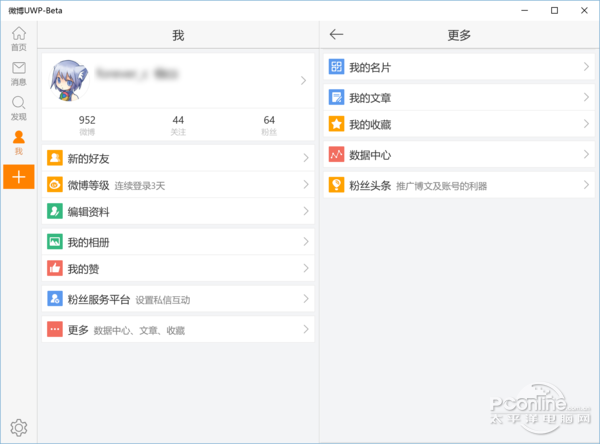This screenshot has height=444, width=600.
Task: Open the settings gear icon
Action: point(18,428)
